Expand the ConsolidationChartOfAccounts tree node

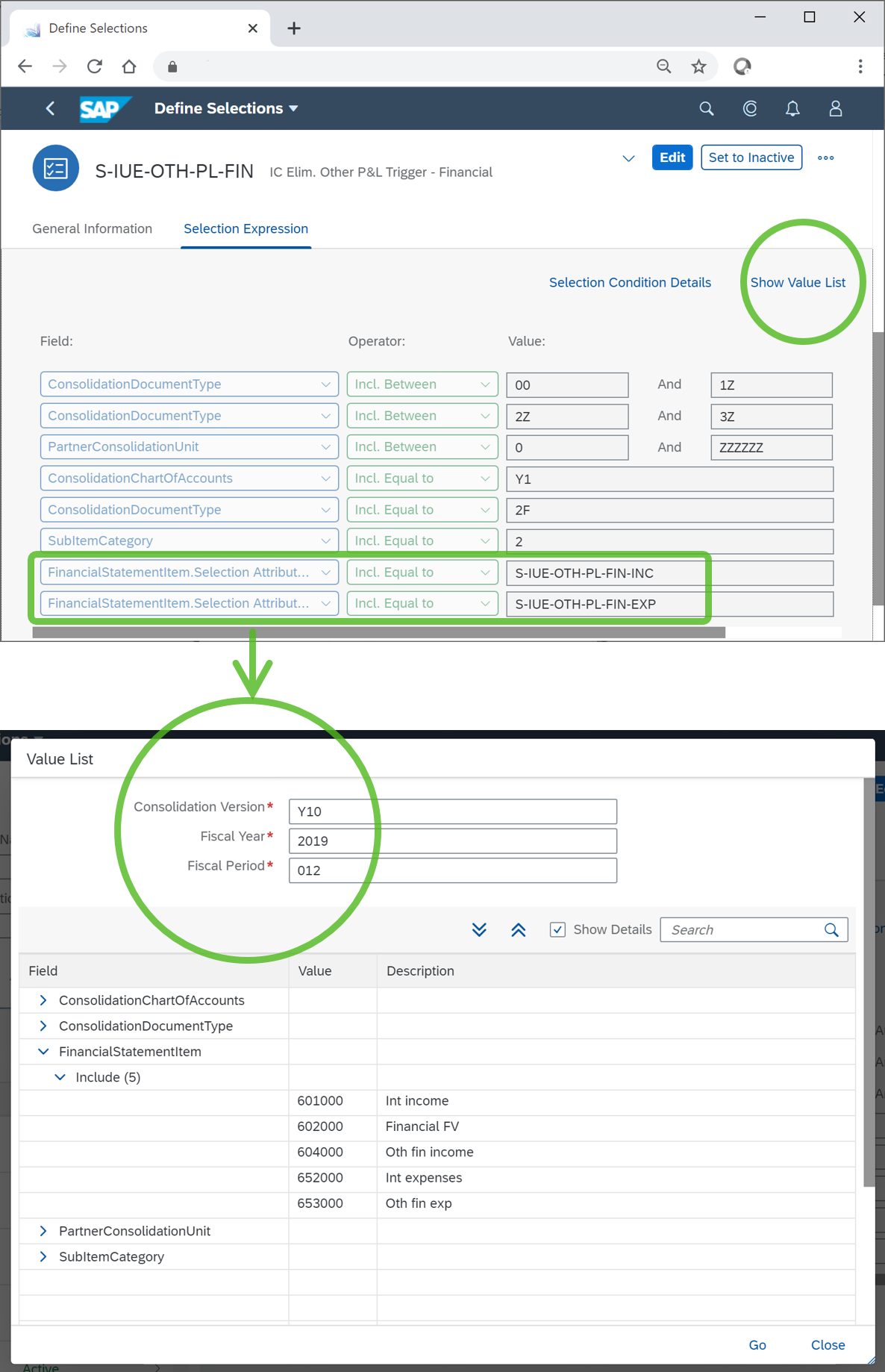[43, 1000]
